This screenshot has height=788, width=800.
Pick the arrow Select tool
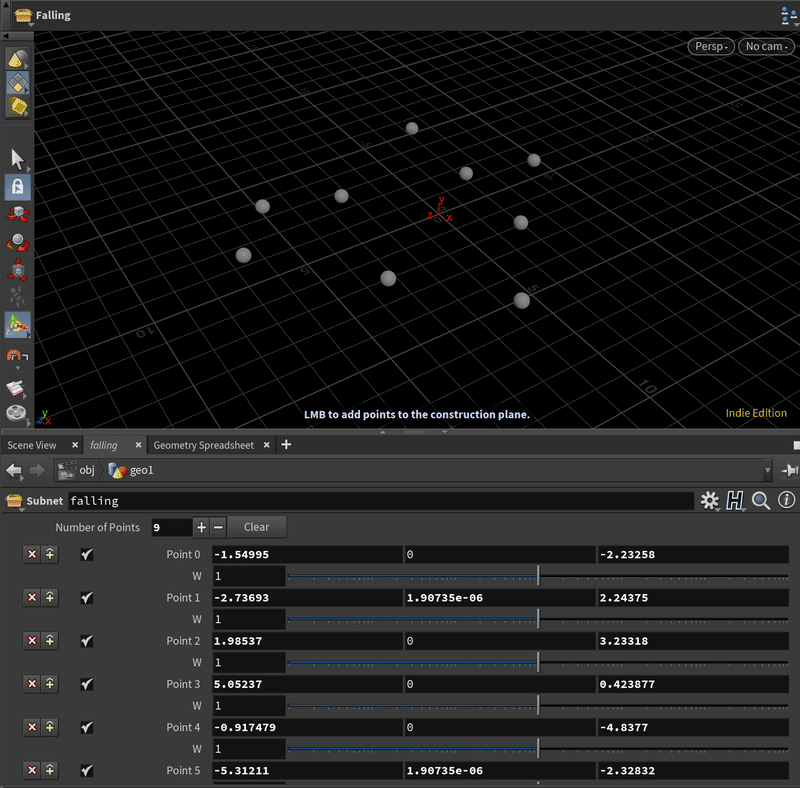coord(17,159)
